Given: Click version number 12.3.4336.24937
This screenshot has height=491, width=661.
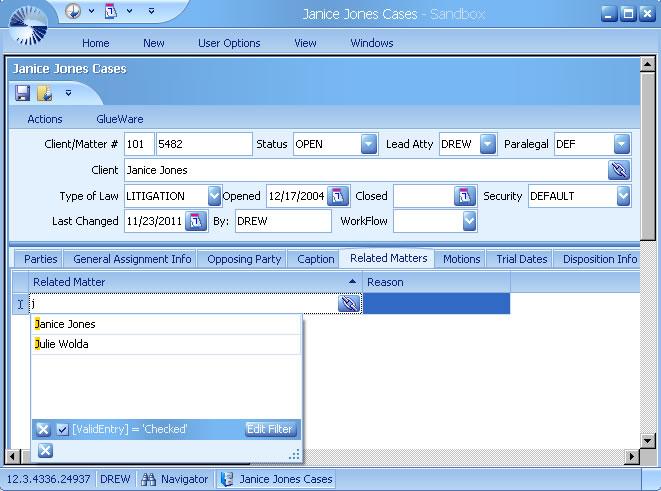Looking at the screenshot, I should click(48, 479).
